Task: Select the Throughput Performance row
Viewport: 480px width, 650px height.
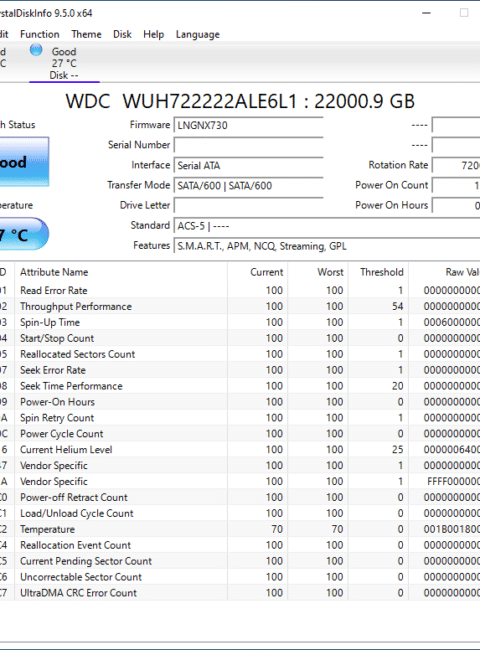Action: click(x=240, y=306)
